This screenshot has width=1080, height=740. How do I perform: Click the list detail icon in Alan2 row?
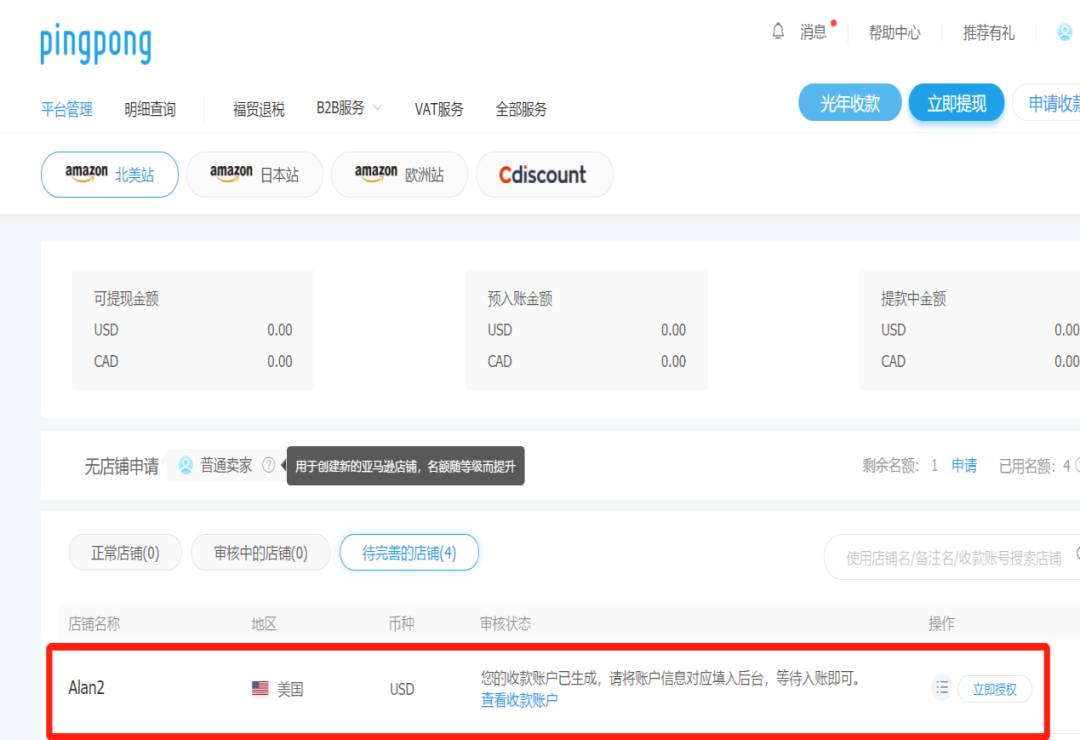click(x=941, y=688)
